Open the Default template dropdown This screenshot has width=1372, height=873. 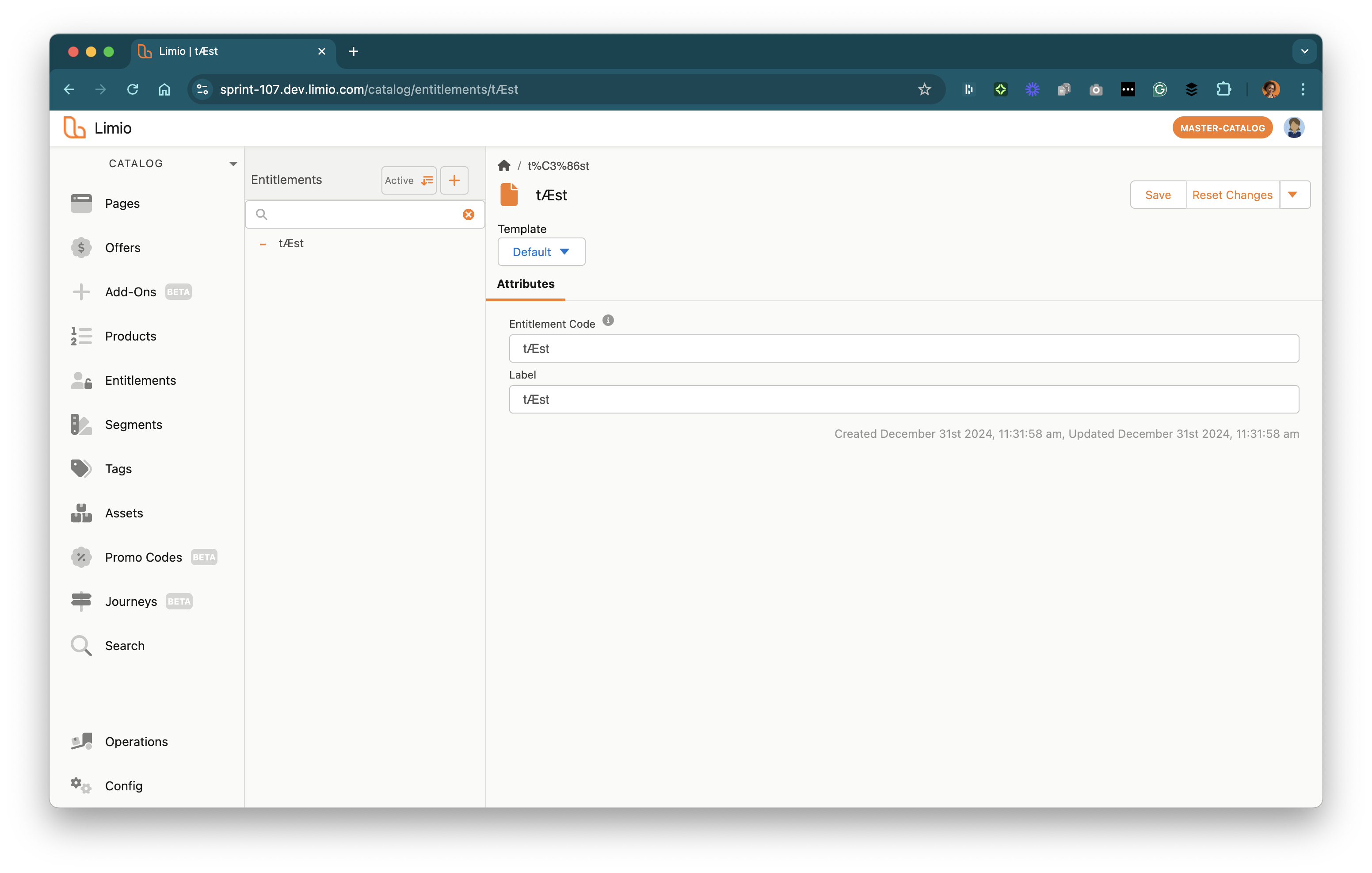541,252
